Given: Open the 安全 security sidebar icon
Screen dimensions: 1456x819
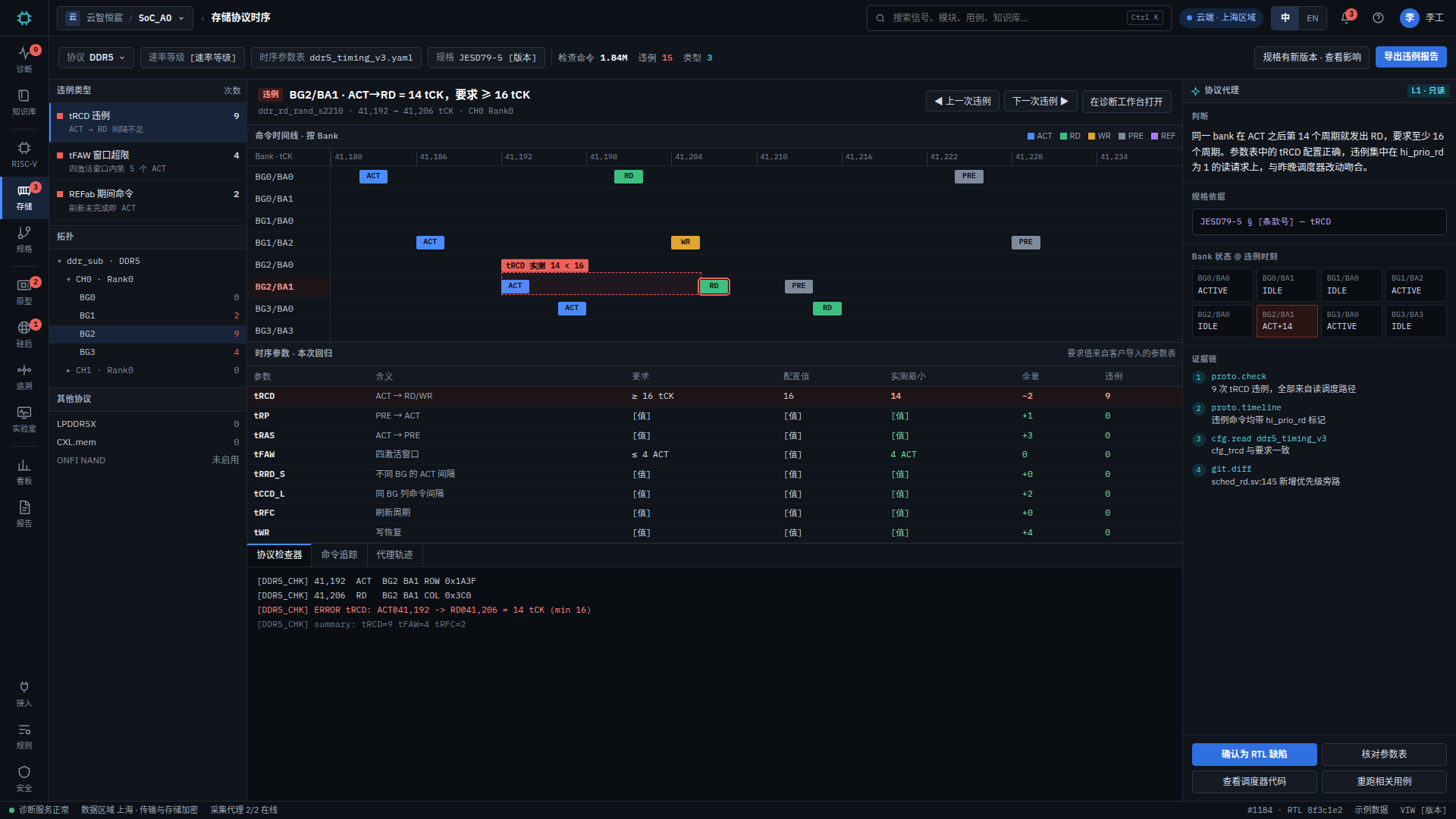Looking at the screenshot, I should (x=24, y=778).
